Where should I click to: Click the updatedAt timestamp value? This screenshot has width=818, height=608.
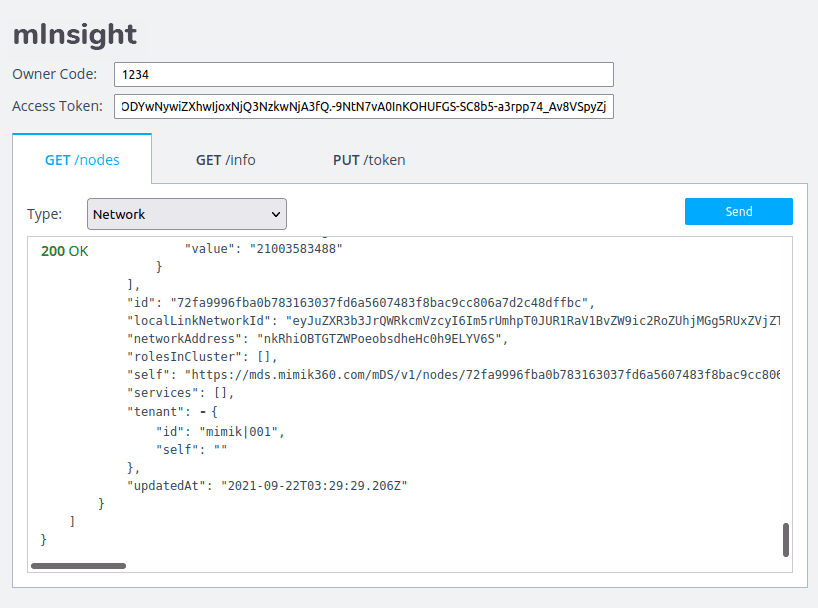pyautogui.click(x=314, y=486)
